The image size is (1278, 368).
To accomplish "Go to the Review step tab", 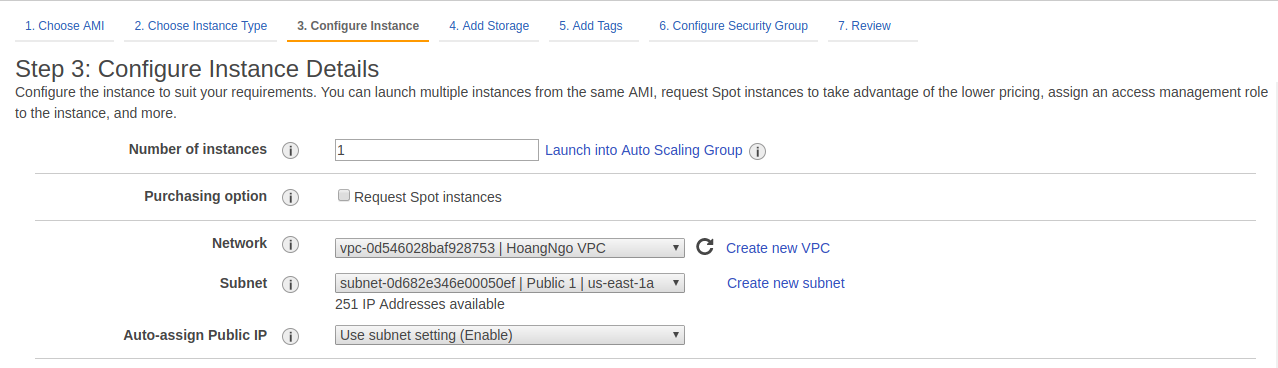I will click(x=865, y=26).
